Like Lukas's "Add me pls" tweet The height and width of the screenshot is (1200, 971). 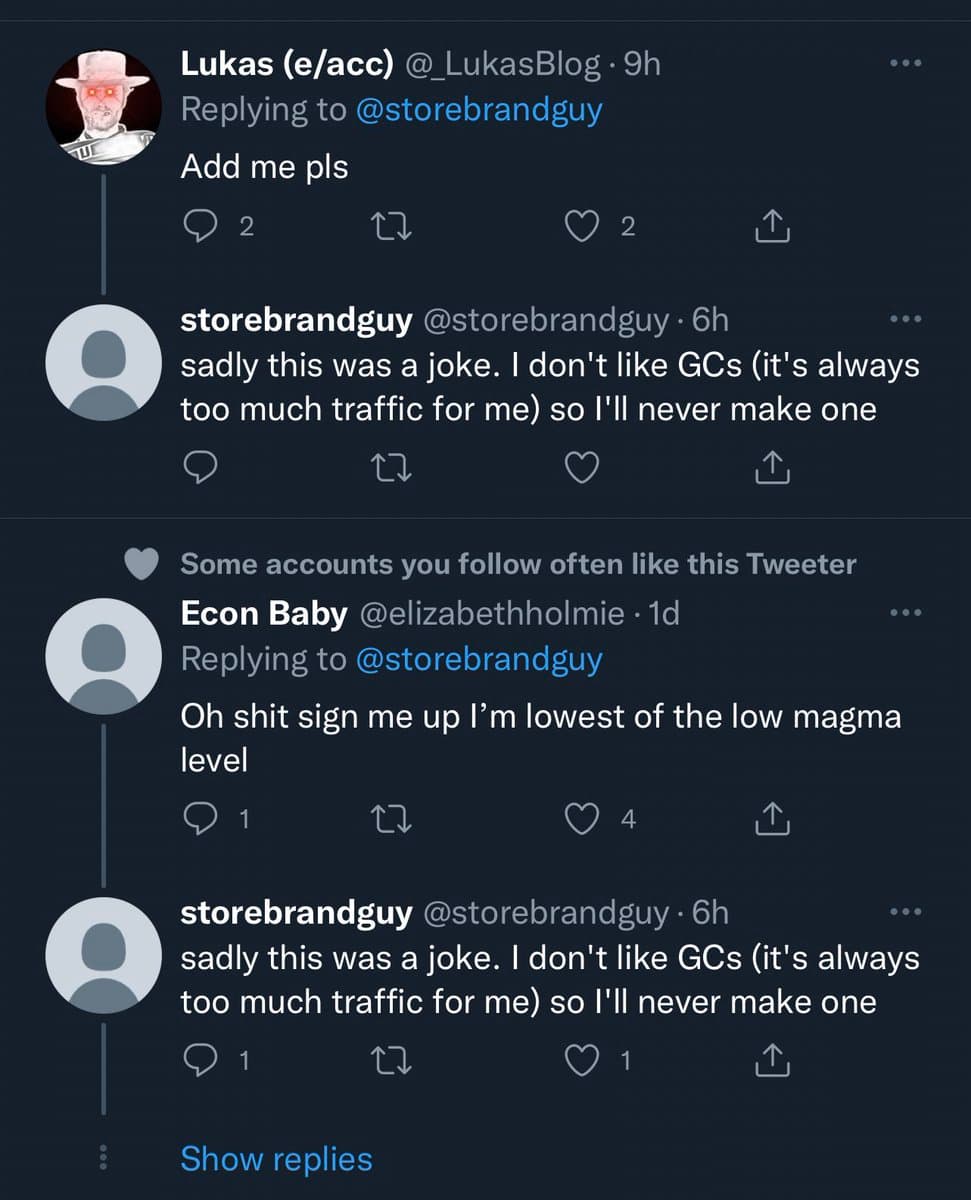[x=581, y=228]
